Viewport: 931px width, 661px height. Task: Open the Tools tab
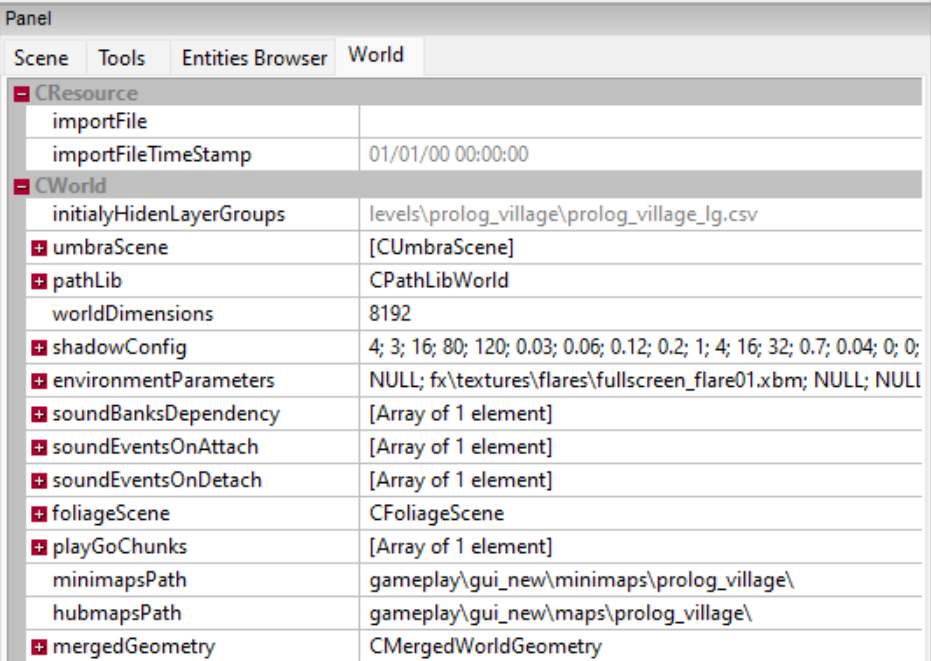pyautogui.click(x=121, y=58)
